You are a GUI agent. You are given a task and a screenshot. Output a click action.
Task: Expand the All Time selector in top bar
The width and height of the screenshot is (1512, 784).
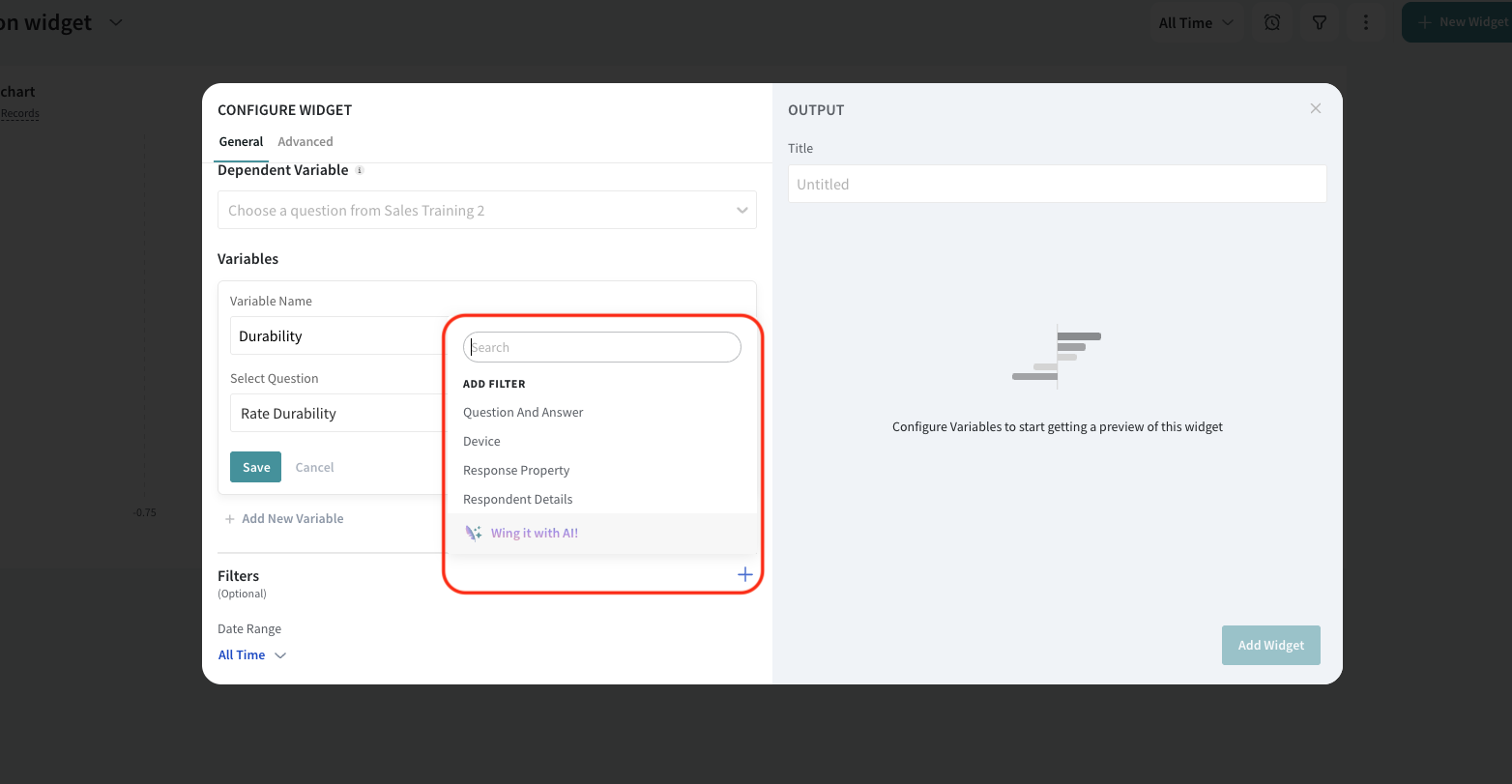(1196, 22)
